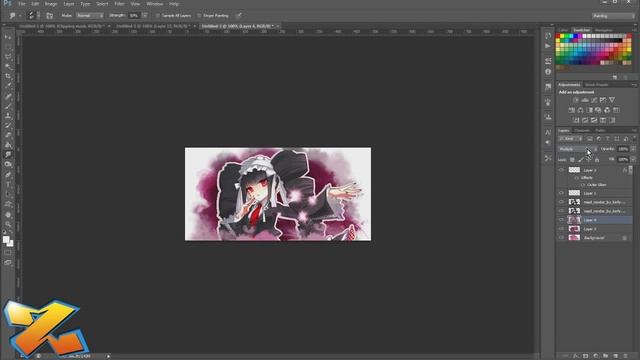Enable Sample All Layers checkbox

point(158,16)
